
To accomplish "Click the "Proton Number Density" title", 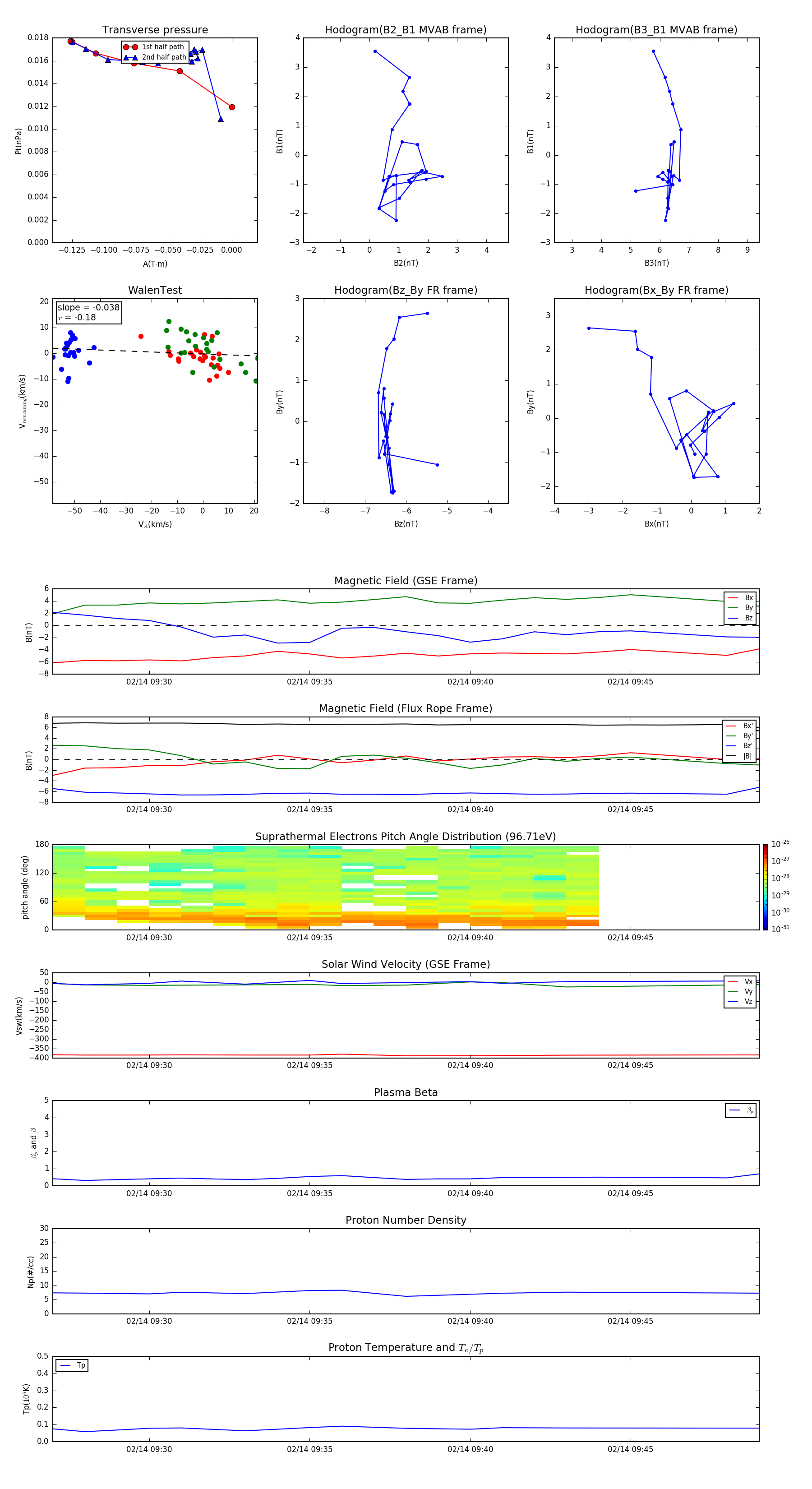I will click(x=406, y=1220).
